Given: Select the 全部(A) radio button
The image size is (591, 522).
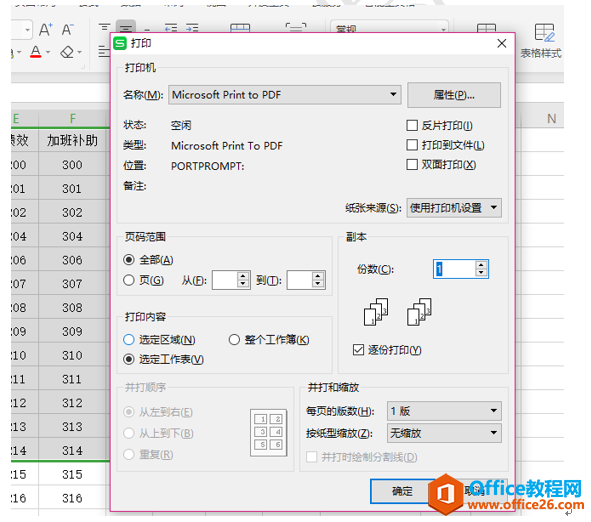Looking at the screenshot, I should coord(129,260).
